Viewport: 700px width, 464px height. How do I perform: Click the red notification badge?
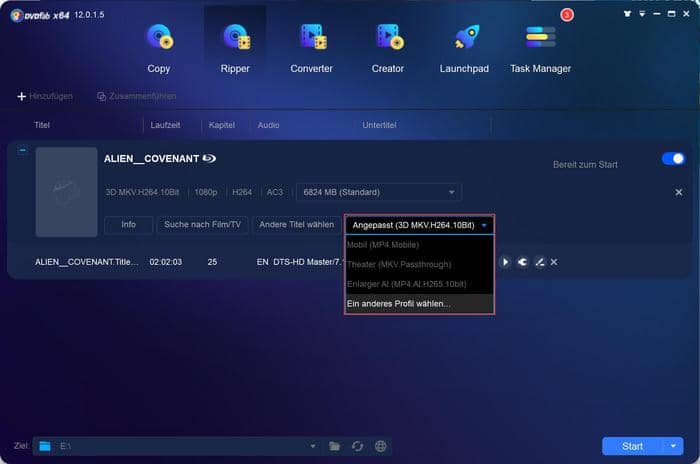(x=567, y=15)
